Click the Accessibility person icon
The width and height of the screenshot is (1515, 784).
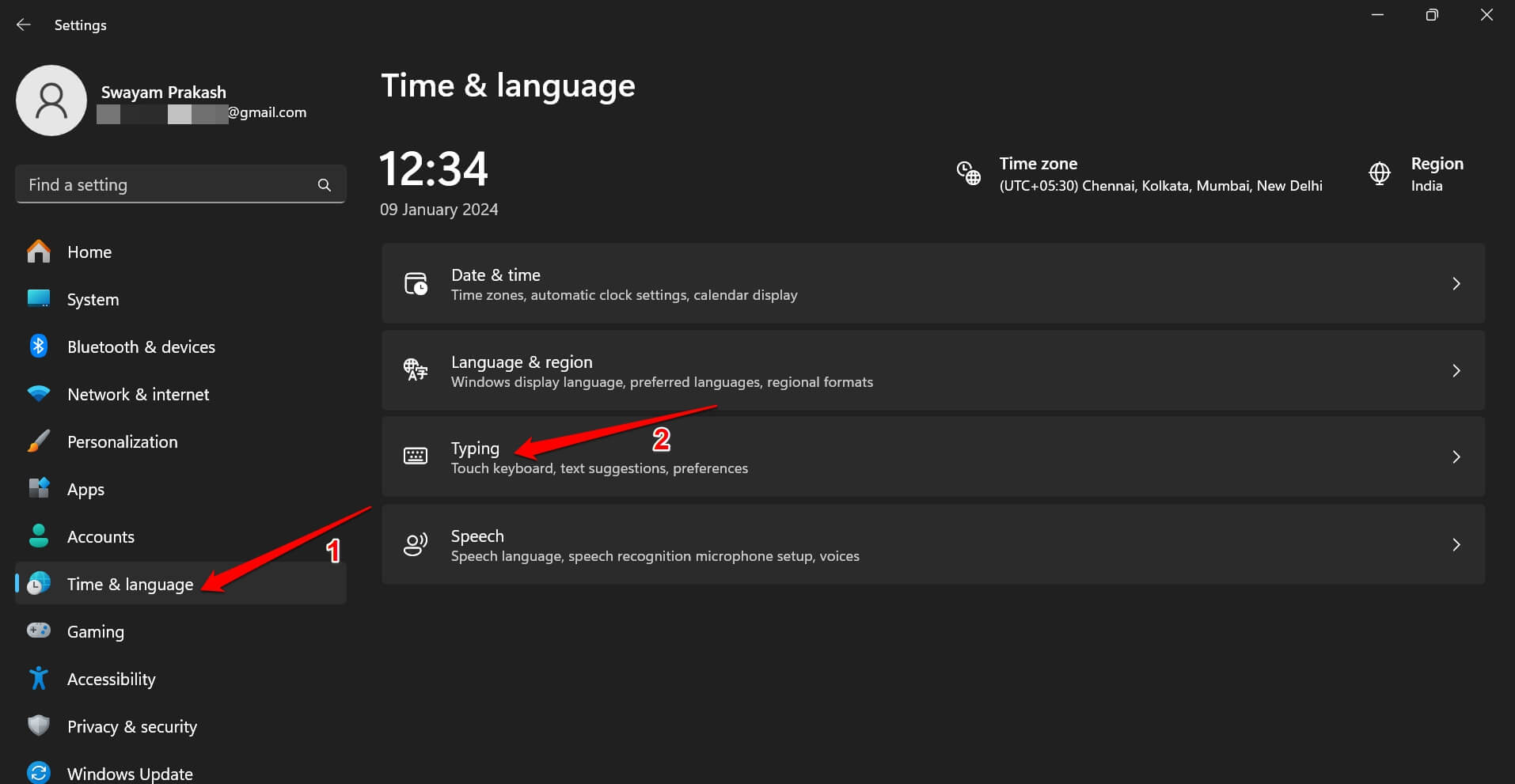click(38, 679)
